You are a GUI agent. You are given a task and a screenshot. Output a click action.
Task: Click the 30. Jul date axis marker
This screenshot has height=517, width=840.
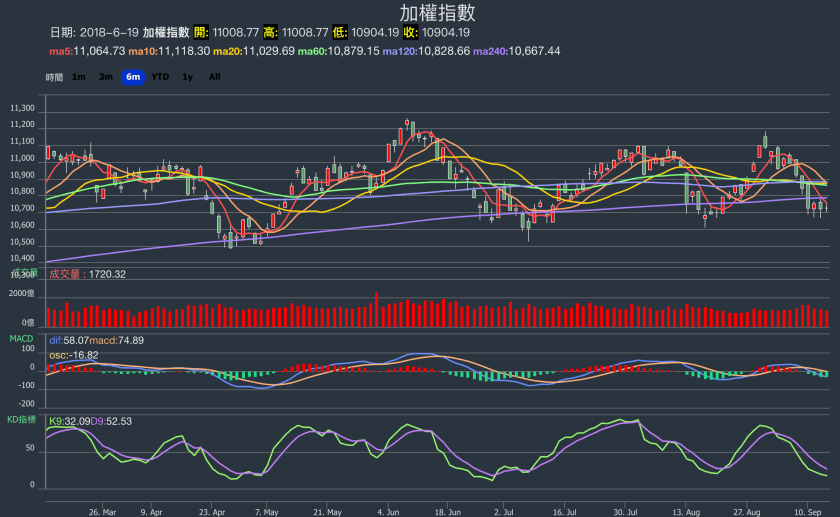pyautogui.click(x=625, y=509)
